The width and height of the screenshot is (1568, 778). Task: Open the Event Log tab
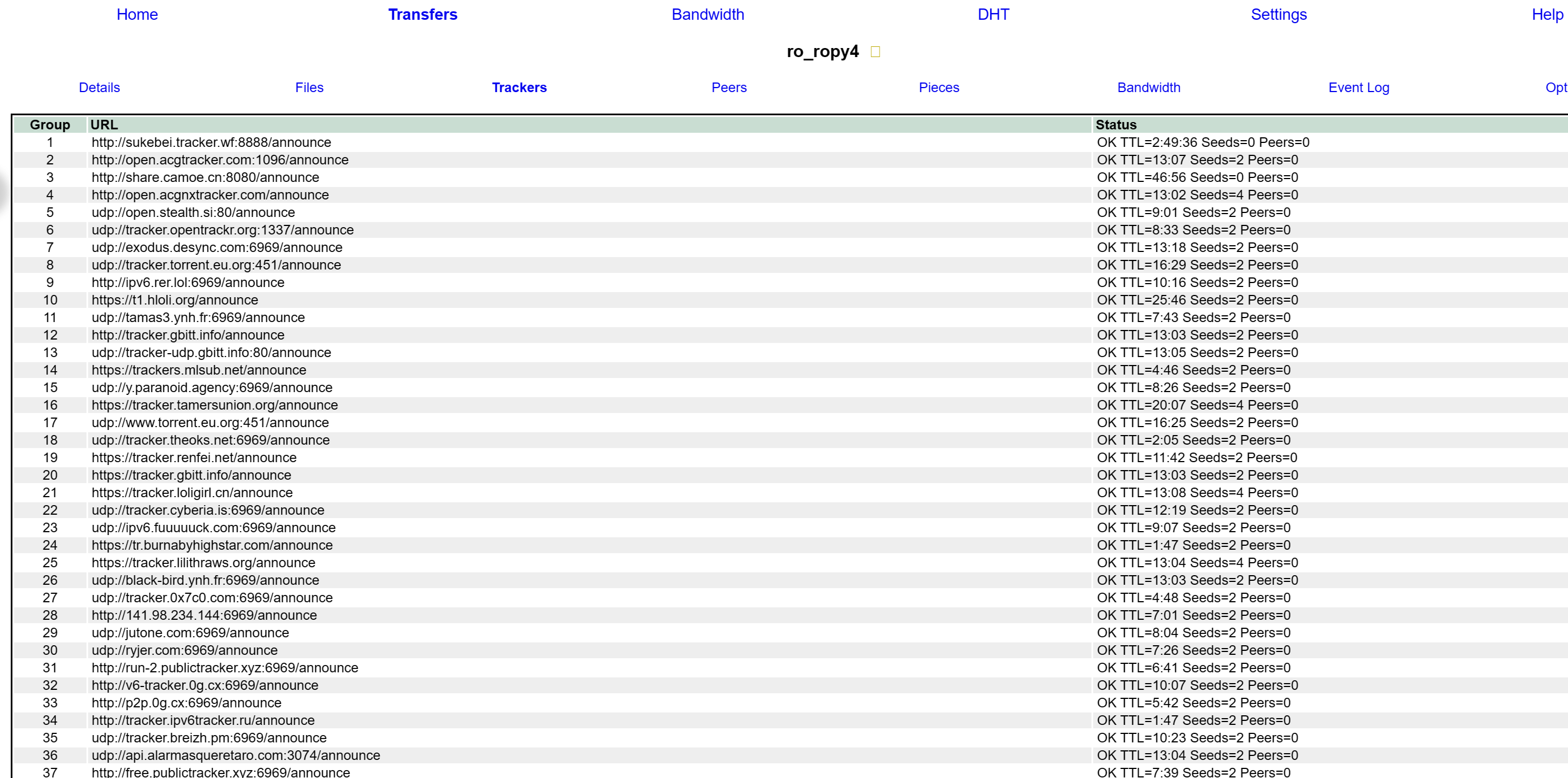point(1358,88)
